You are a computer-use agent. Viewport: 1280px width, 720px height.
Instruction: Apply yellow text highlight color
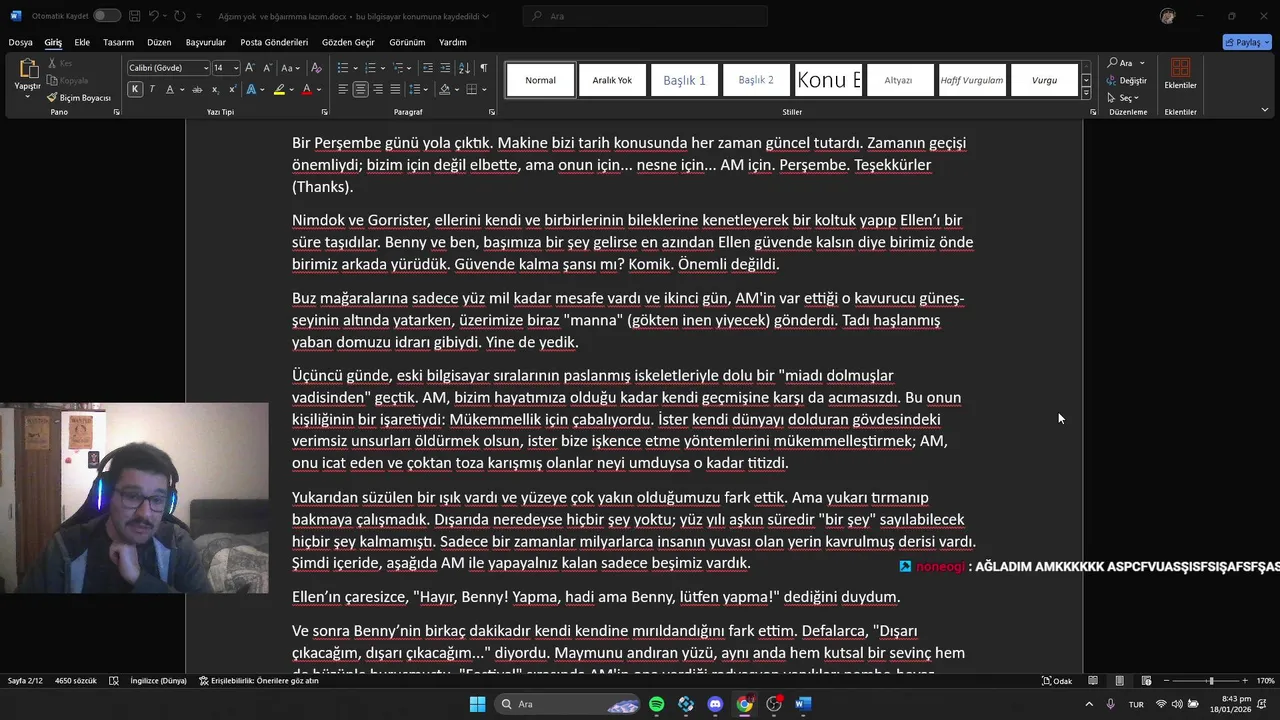point(280,89)
